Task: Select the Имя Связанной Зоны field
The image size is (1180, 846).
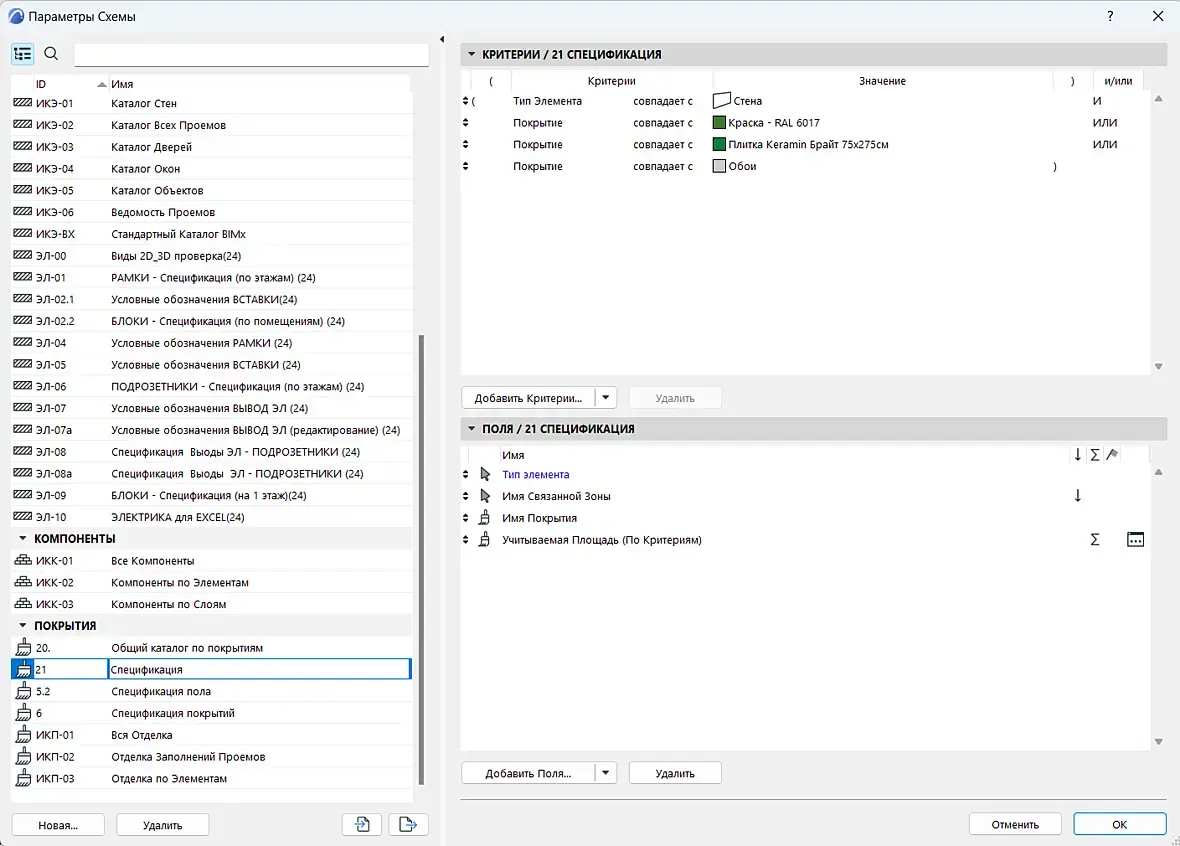Action: tap(556, 496)
